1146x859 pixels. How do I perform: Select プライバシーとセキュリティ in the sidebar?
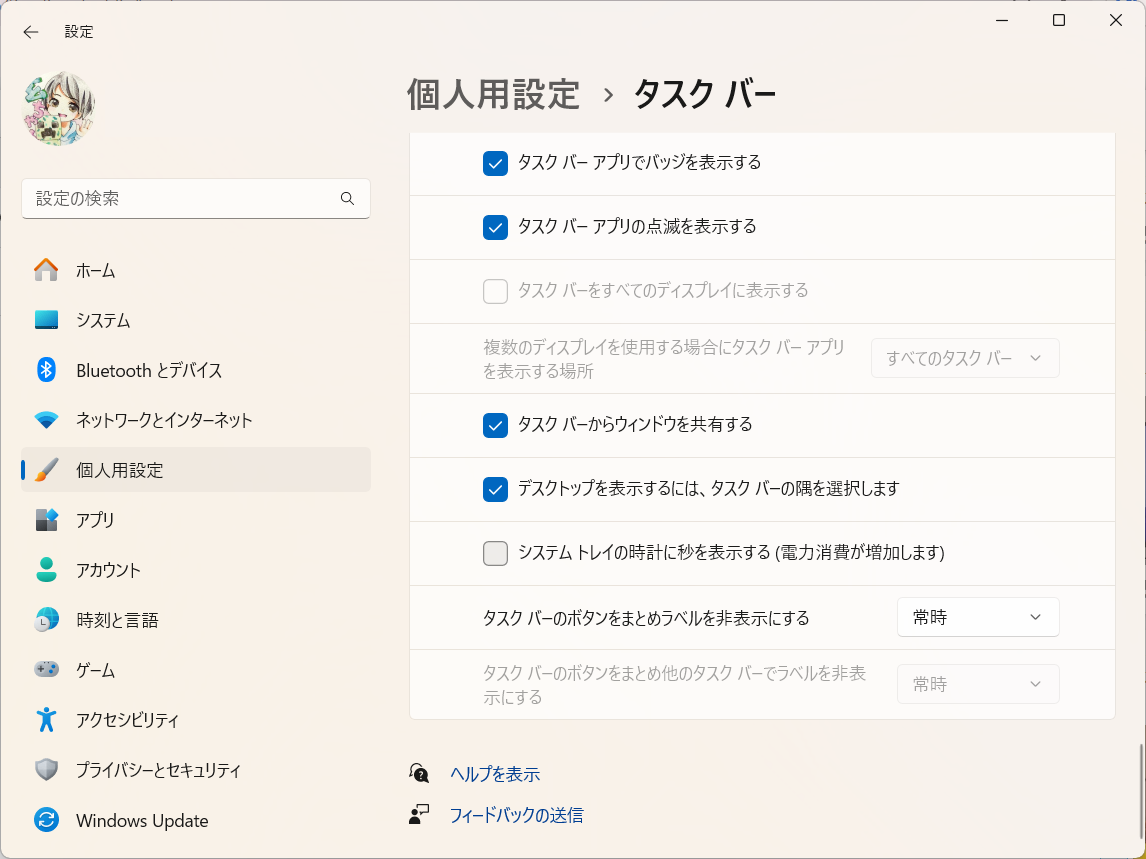(x=158, y=770)
